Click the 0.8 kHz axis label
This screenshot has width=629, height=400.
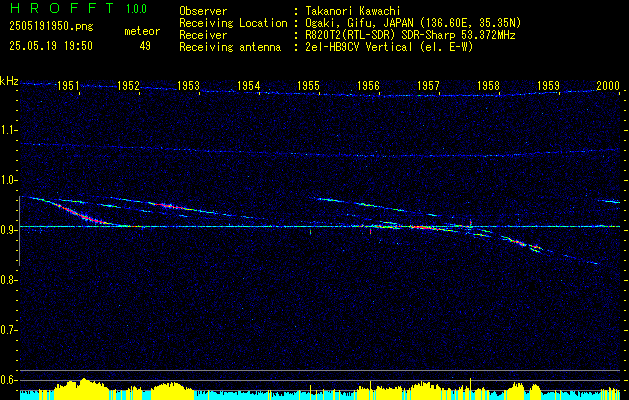[x=8, y=280]
